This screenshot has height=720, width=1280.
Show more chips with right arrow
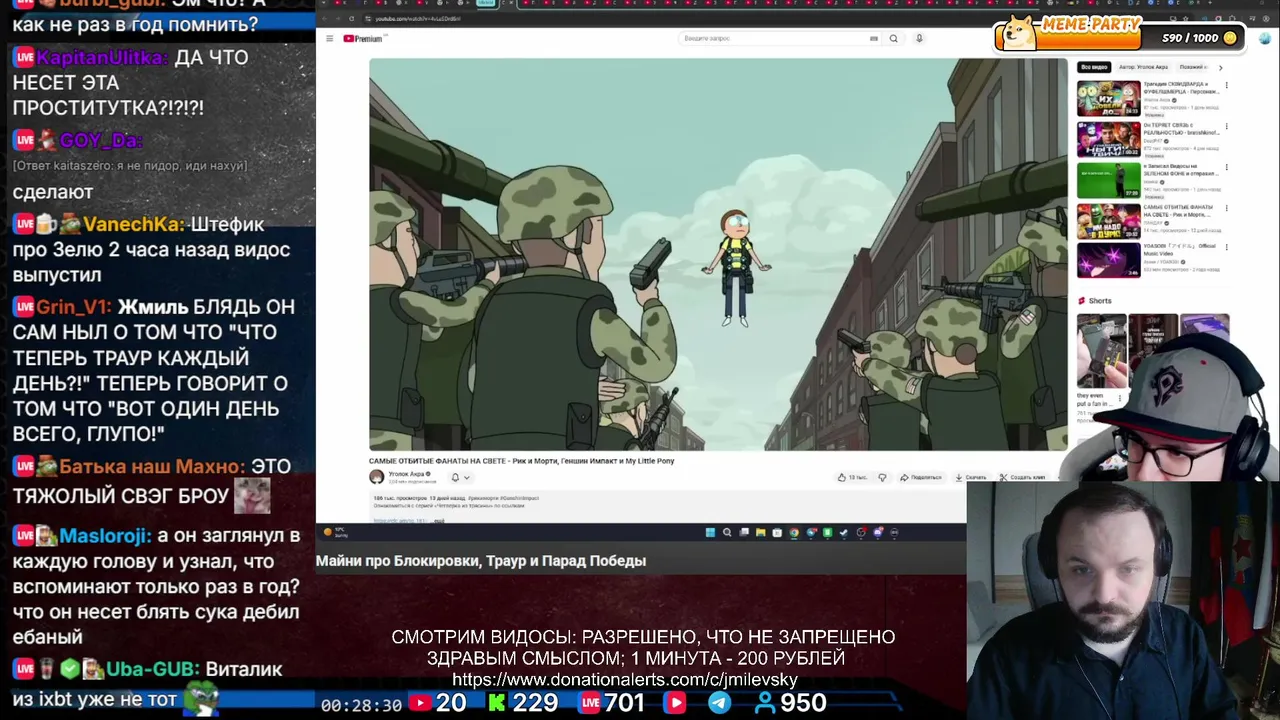1220,67
